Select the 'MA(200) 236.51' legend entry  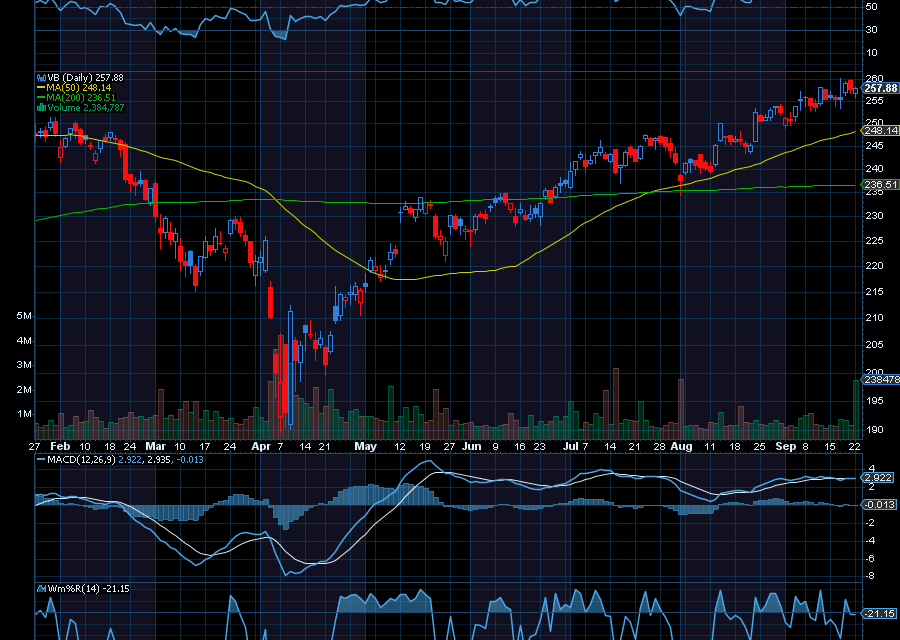pyautogui.click(x=81, y=98)
